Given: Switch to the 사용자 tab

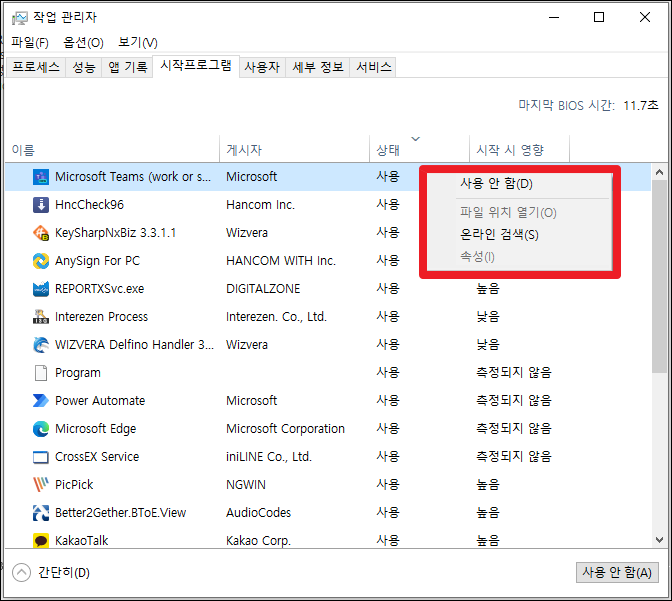Looking at the screenshot, I should coord(262,67).
